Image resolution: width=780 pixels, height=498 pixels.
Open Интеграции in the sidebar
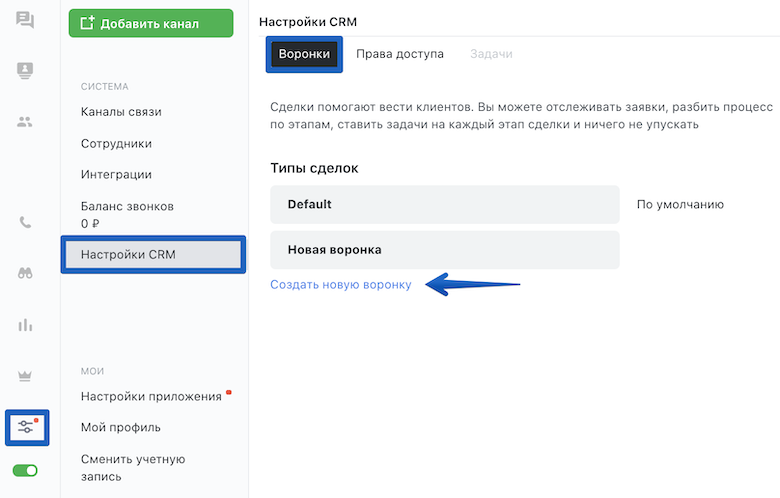coord(116,175)
